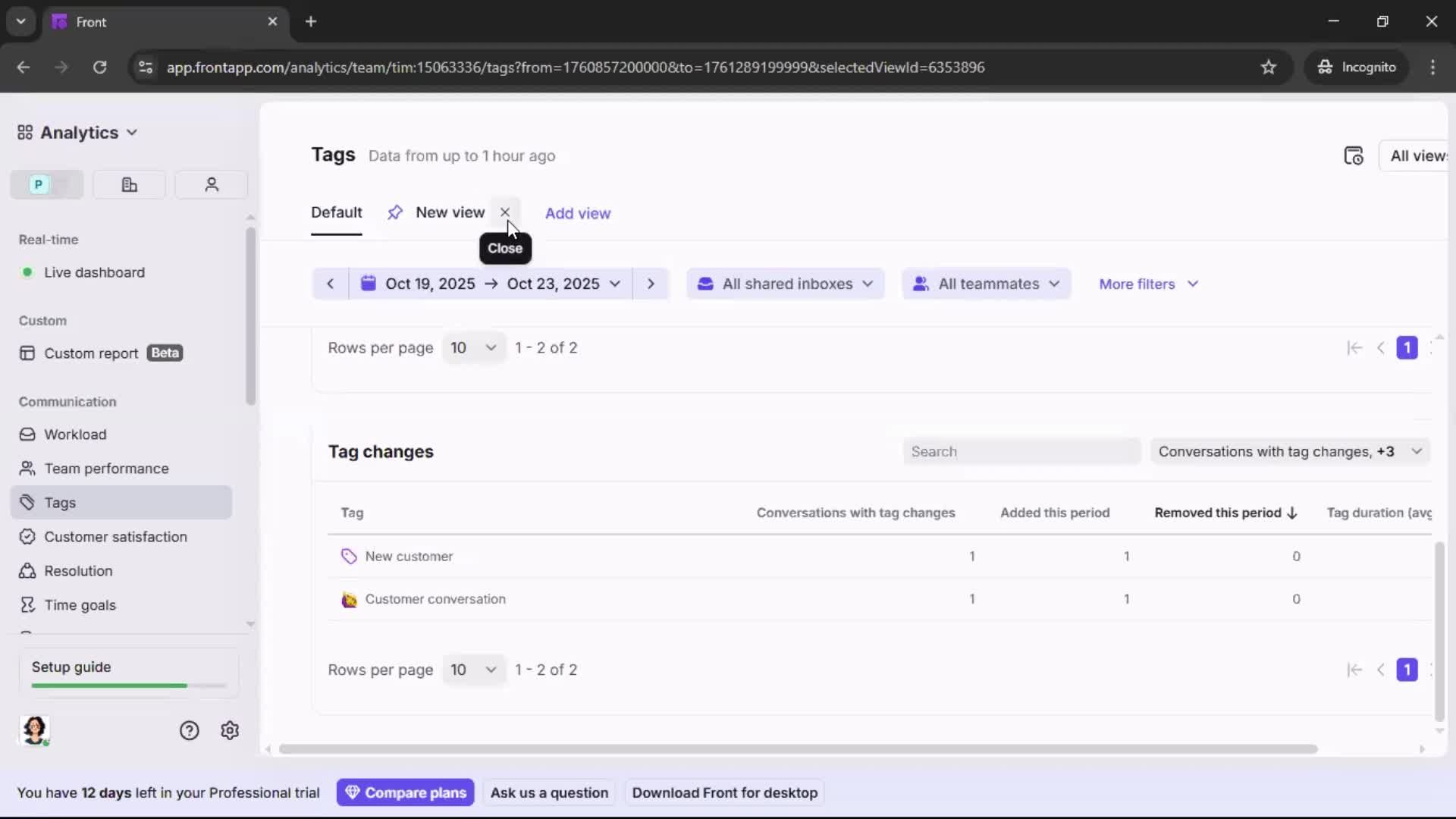
Task: Click the Setup guide progress bar
Action: (127, 685)
